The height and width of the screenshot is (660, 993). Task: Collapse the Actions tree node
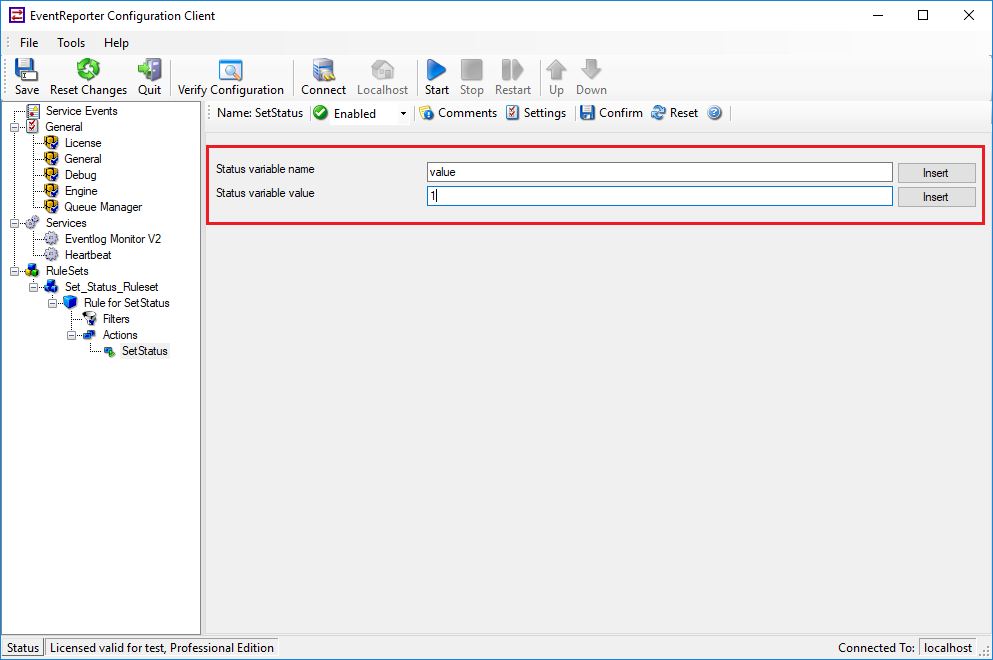[x=72, y=335]
